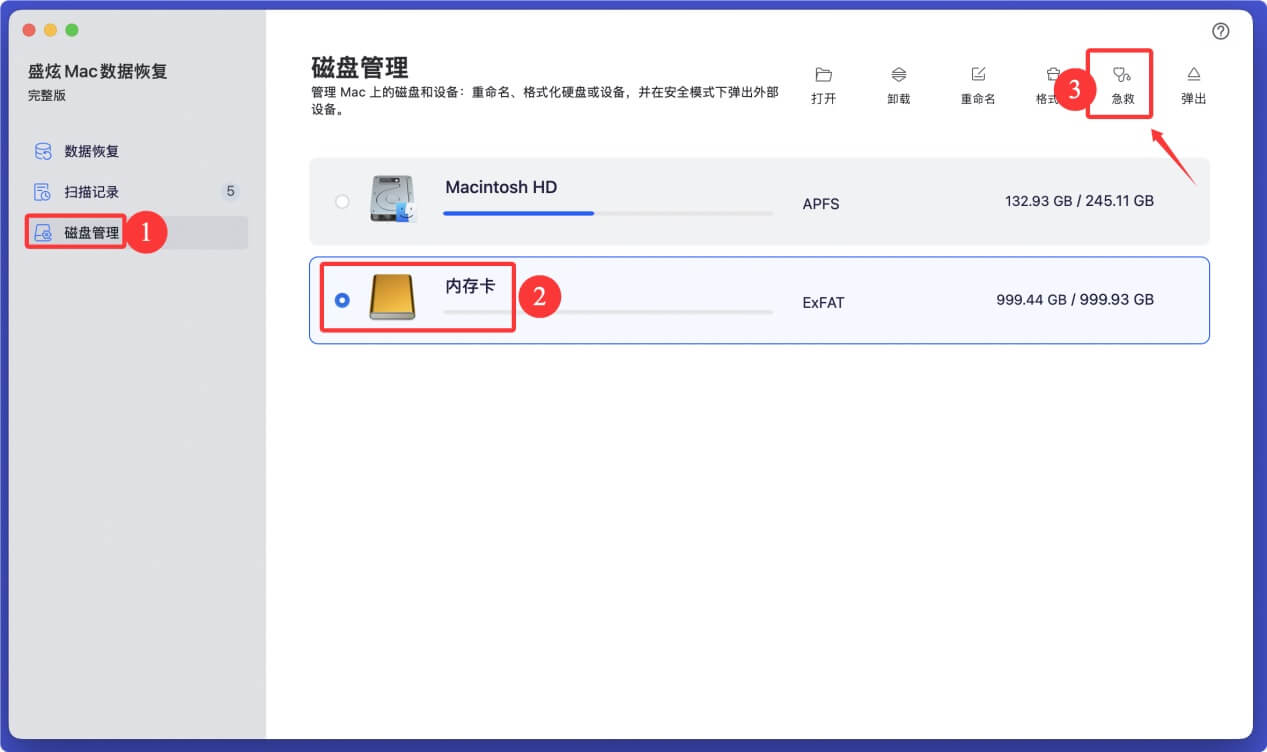
Task: Click the Macintosh HD storage usage bar
Action: coord(607,213)
